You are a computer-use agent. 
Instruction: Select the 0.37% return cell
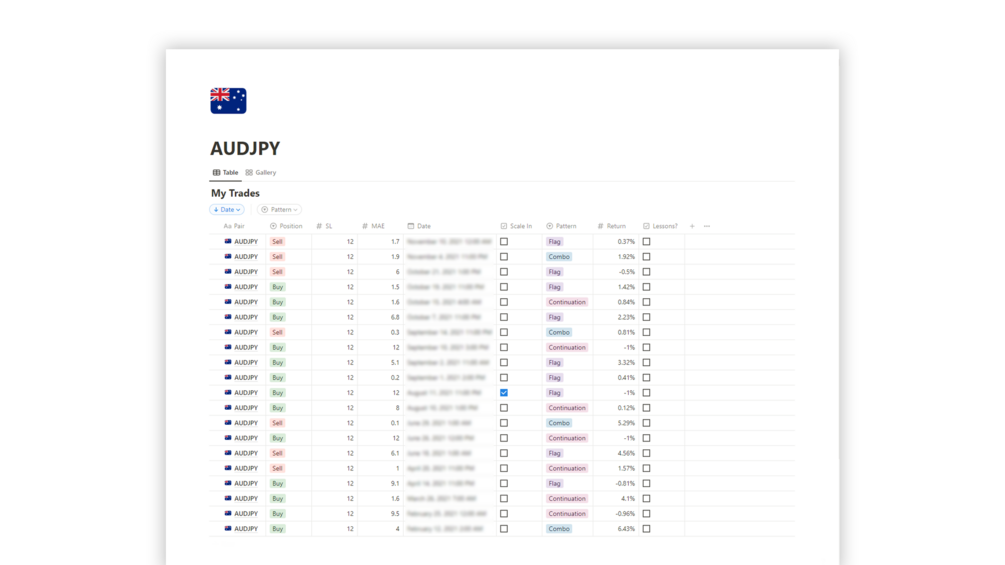[x=616, y=242]
